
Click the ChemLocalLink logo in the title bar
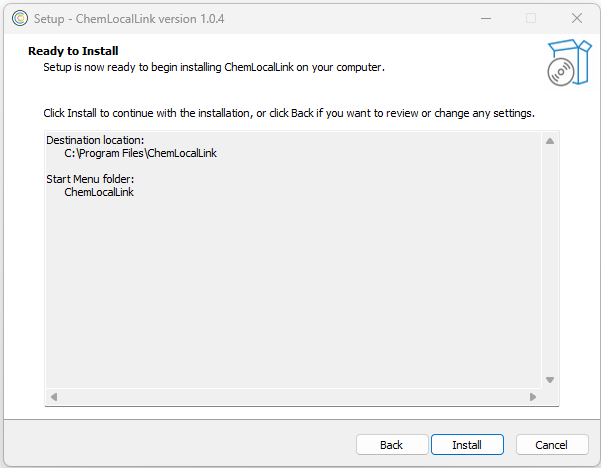pyautogui.click(x=19, y=18)
